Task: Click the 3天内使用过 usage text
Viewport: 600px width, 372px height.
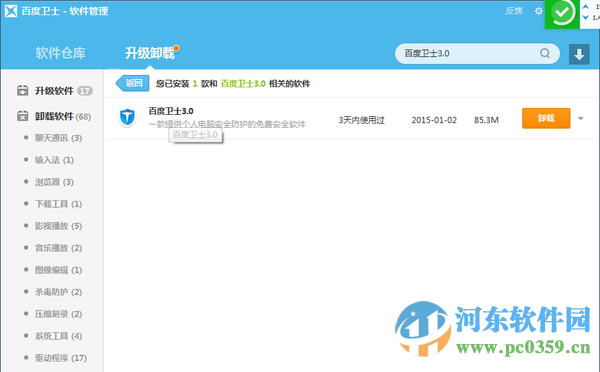Action: (x=361, y=120)
